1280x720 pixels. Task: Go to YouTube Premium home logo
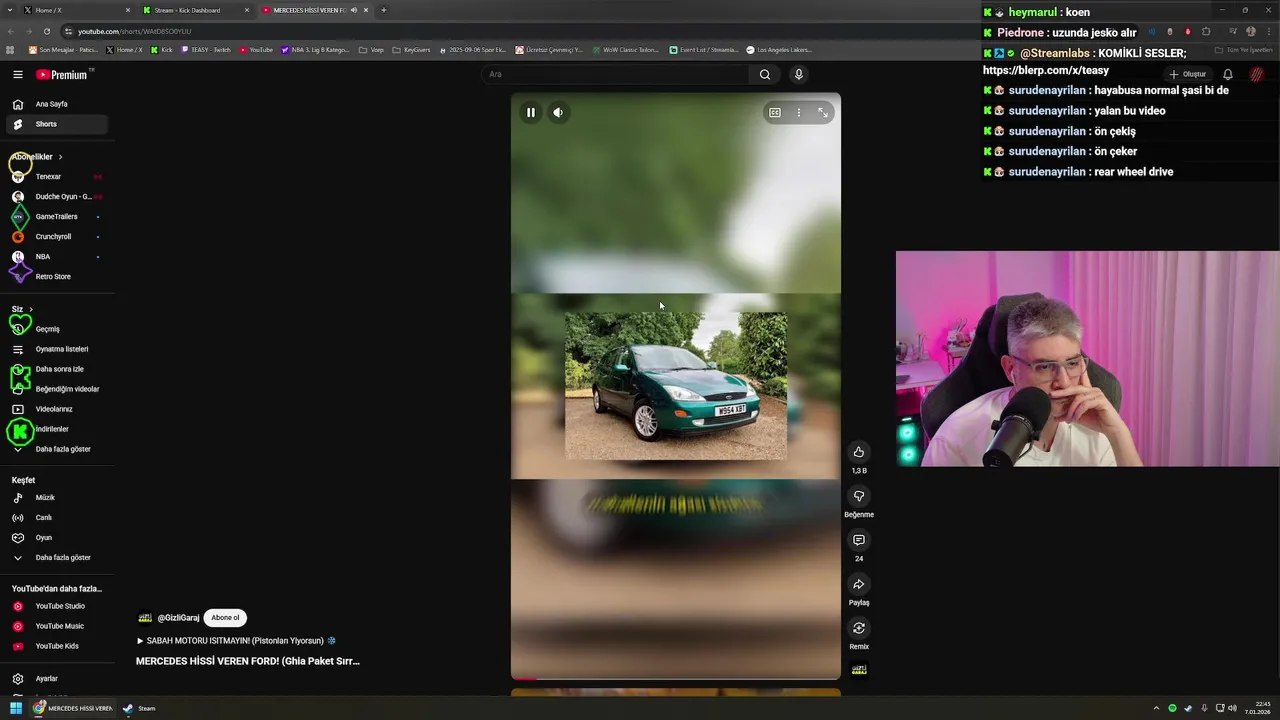[63, 74]
